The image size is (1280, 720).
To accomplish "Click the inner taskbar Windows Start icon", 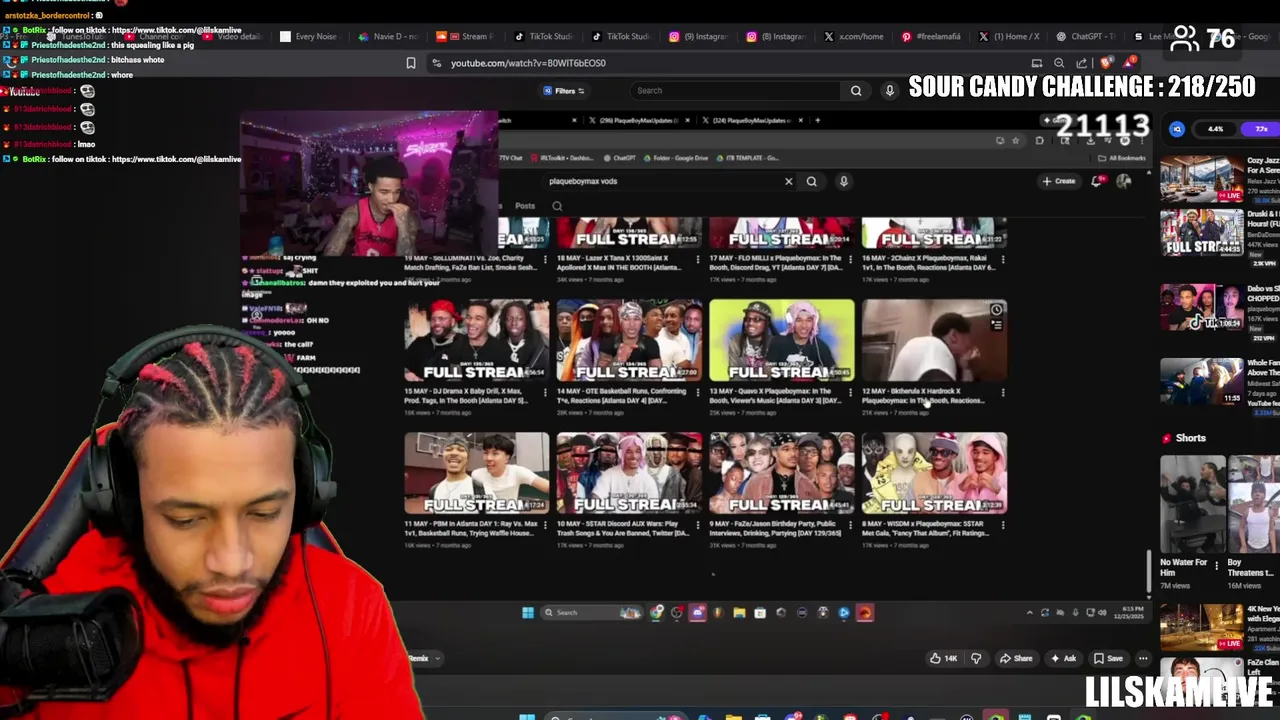I will click(x=528, y=613).
